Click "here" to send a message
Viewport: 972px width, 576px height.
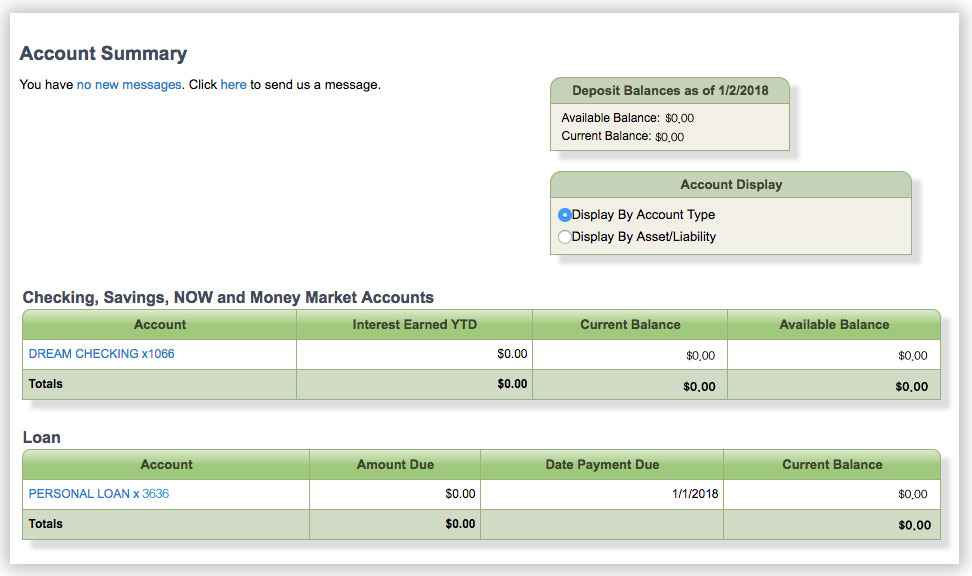233,85
